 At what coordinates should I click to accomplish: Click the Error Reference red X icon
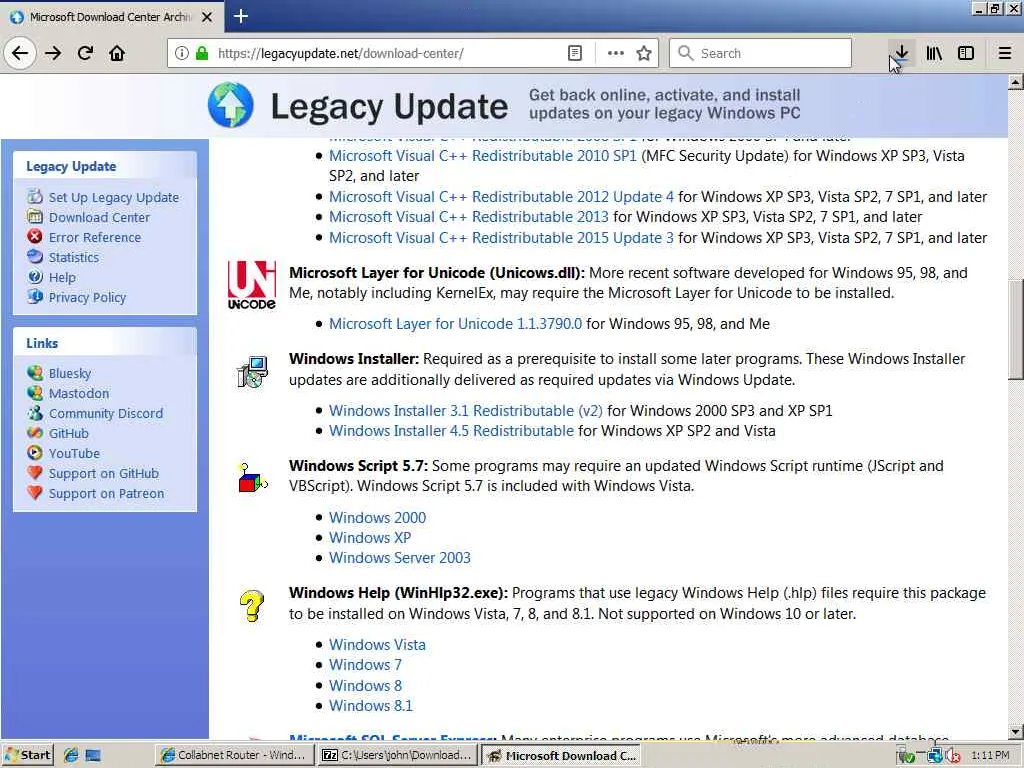35,236
